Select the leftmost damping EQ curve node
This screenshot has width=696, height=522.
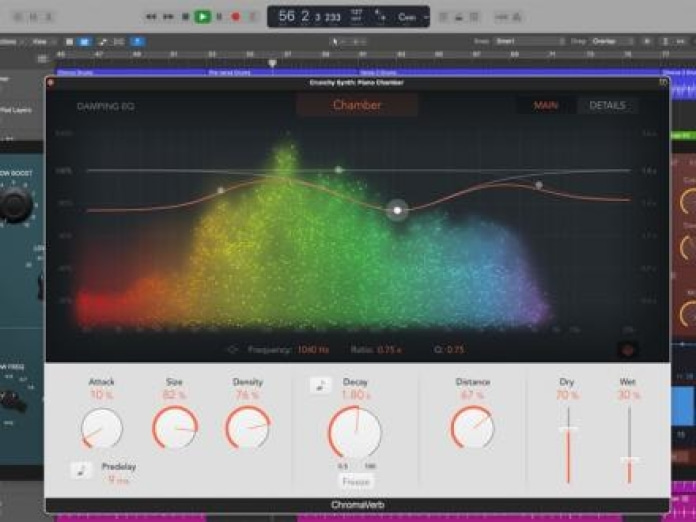(221, 190)
